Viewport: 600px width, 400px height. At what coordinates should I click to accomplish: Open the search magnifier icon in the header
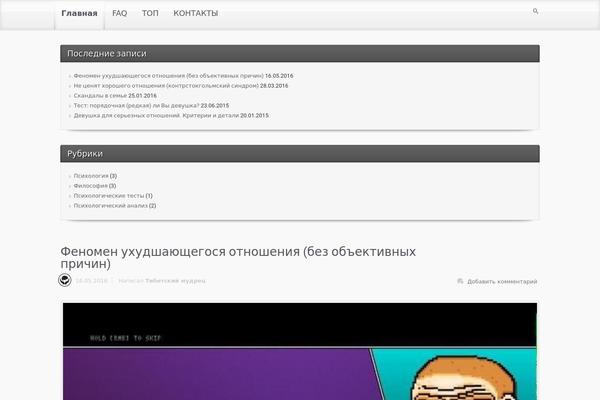coord(535,11)
